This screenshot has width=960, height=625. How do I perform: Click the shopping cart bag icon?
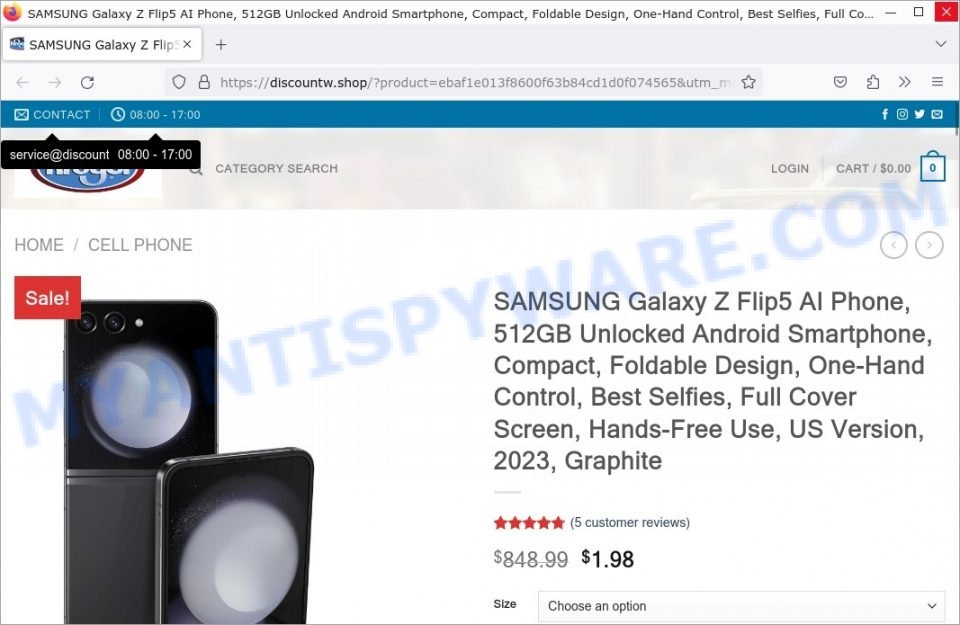[x=932, y=167]
